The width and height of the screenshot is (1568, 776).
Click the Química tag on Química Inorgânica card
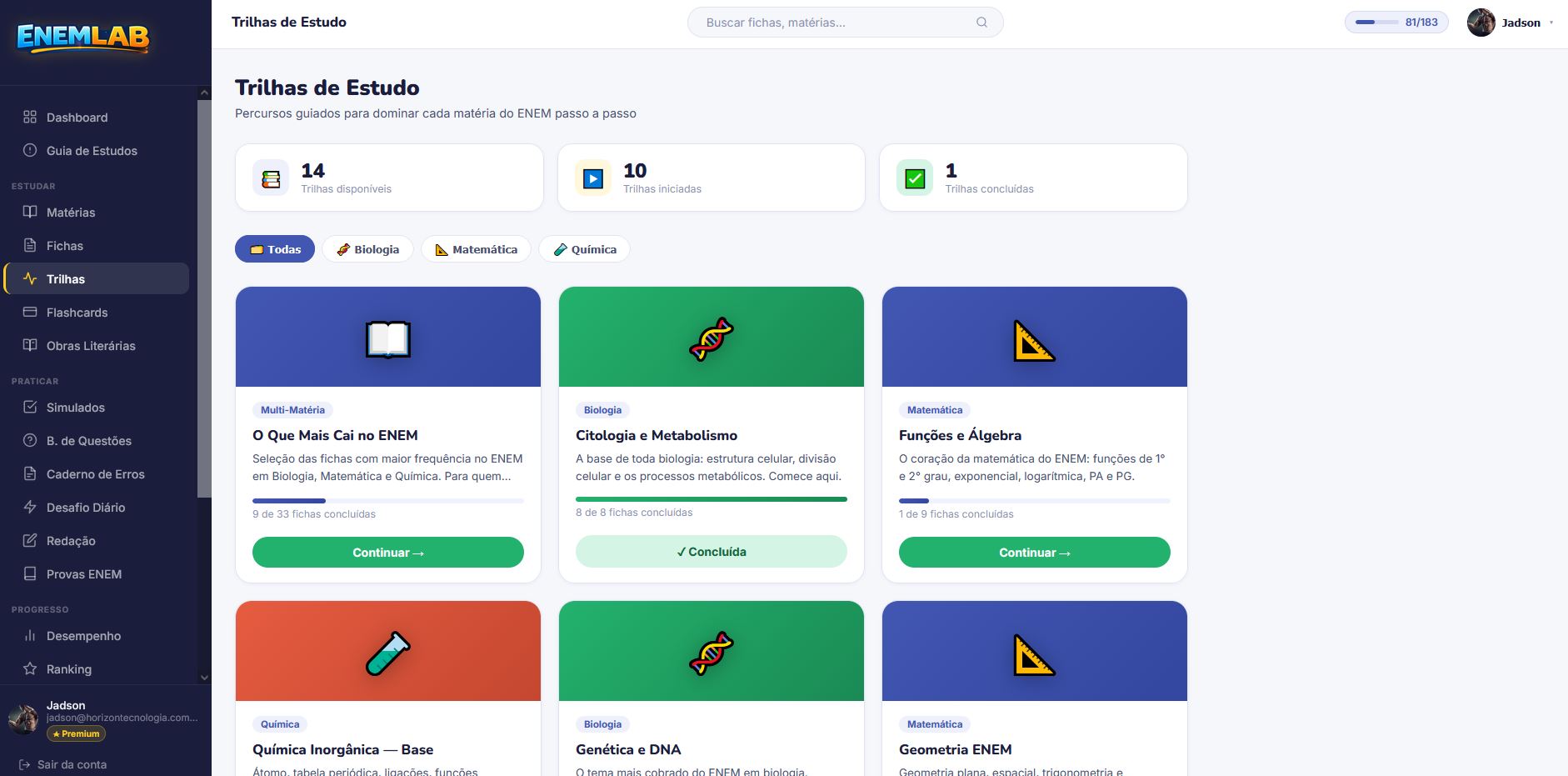(280, 723)
